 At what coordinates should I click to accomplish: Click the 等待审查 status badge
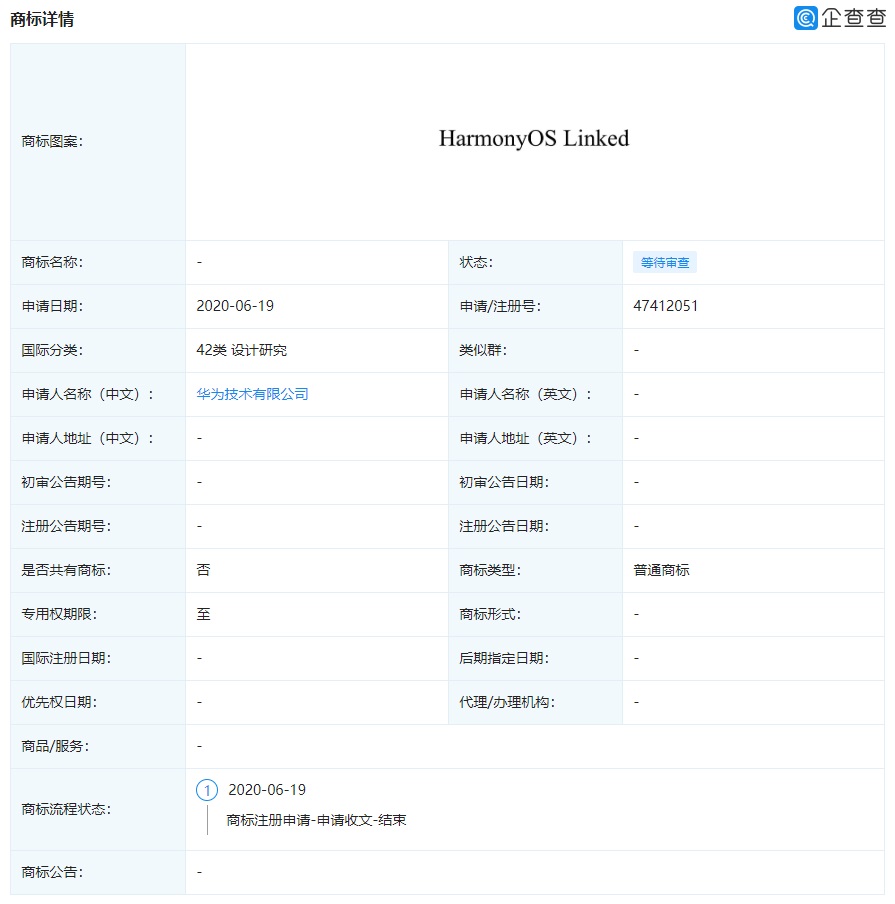pyautogui.click(x=664, y=262)
